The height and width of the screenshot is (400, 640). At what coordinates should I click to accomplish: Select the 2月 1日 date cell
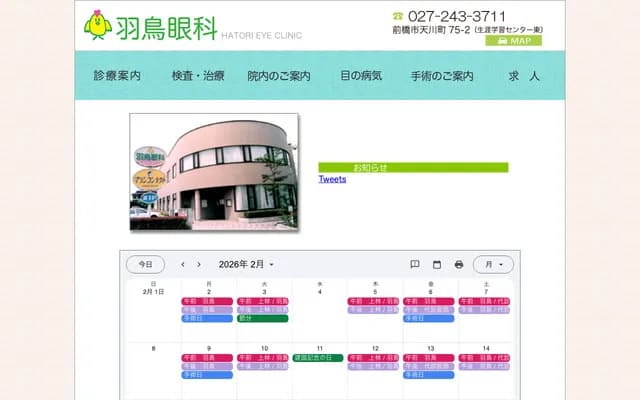[153, 292]
